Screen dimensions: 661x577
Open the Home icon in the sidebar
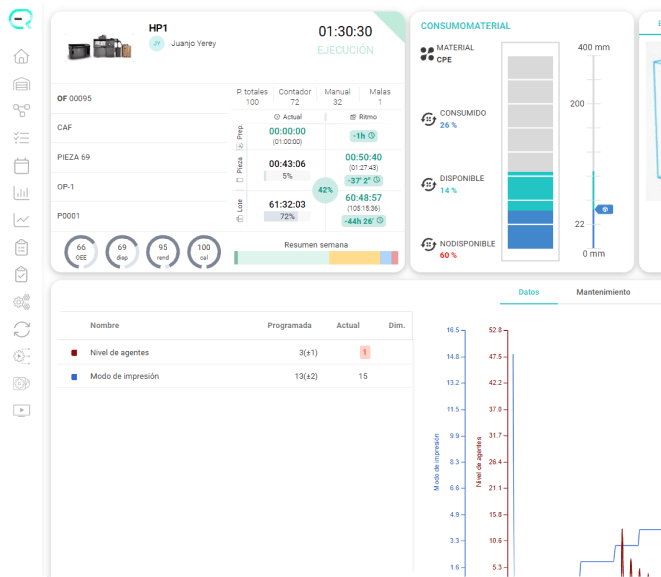point(21,56)
